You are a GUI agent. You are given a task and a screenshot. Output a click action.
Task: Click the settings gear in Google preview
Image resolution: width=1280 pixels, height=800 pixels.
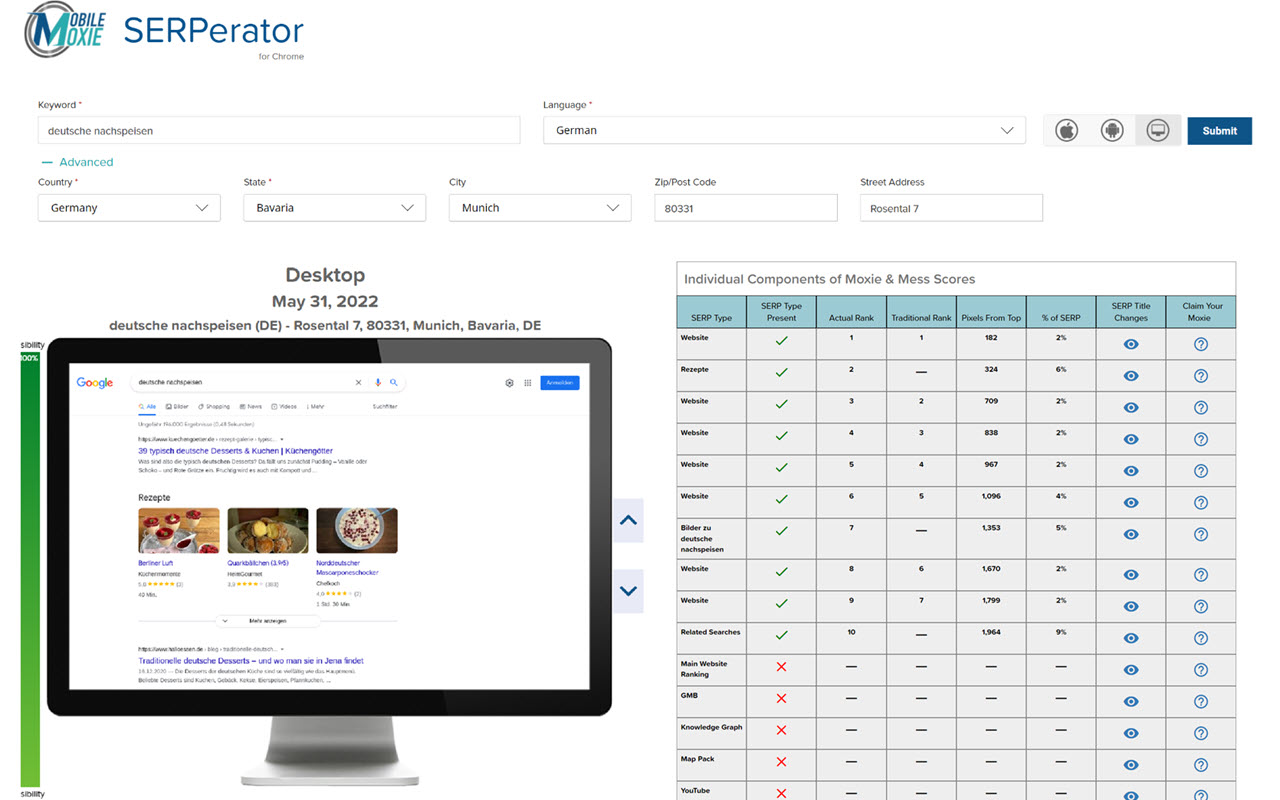(509, 383)
